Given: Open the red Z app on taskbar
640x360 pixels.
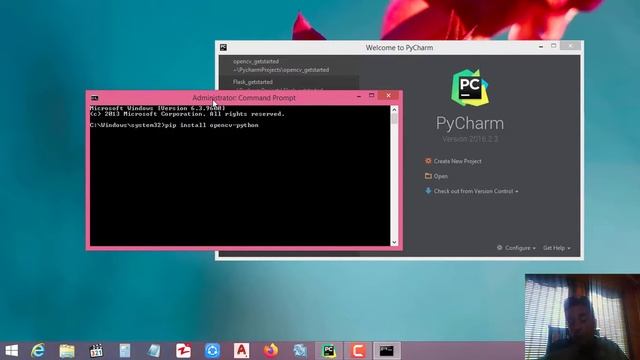Looking at the screenshot, I should pos(183,351).
